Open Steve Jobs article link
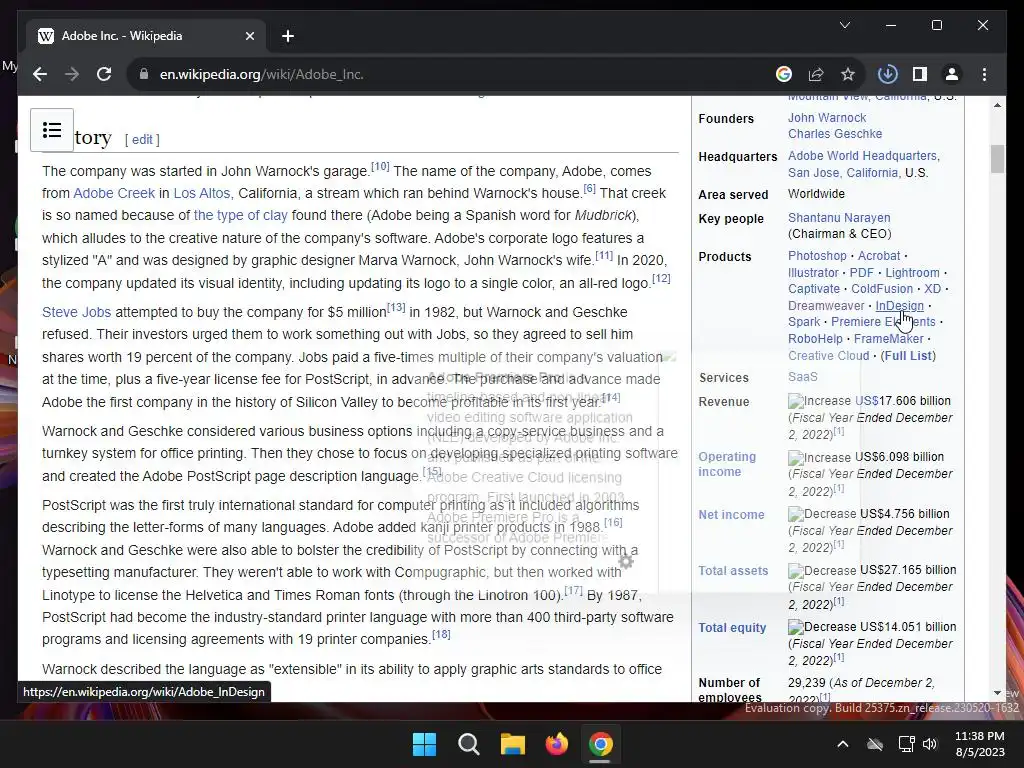This screenshot has width=1024, height=768. (76, 312)
